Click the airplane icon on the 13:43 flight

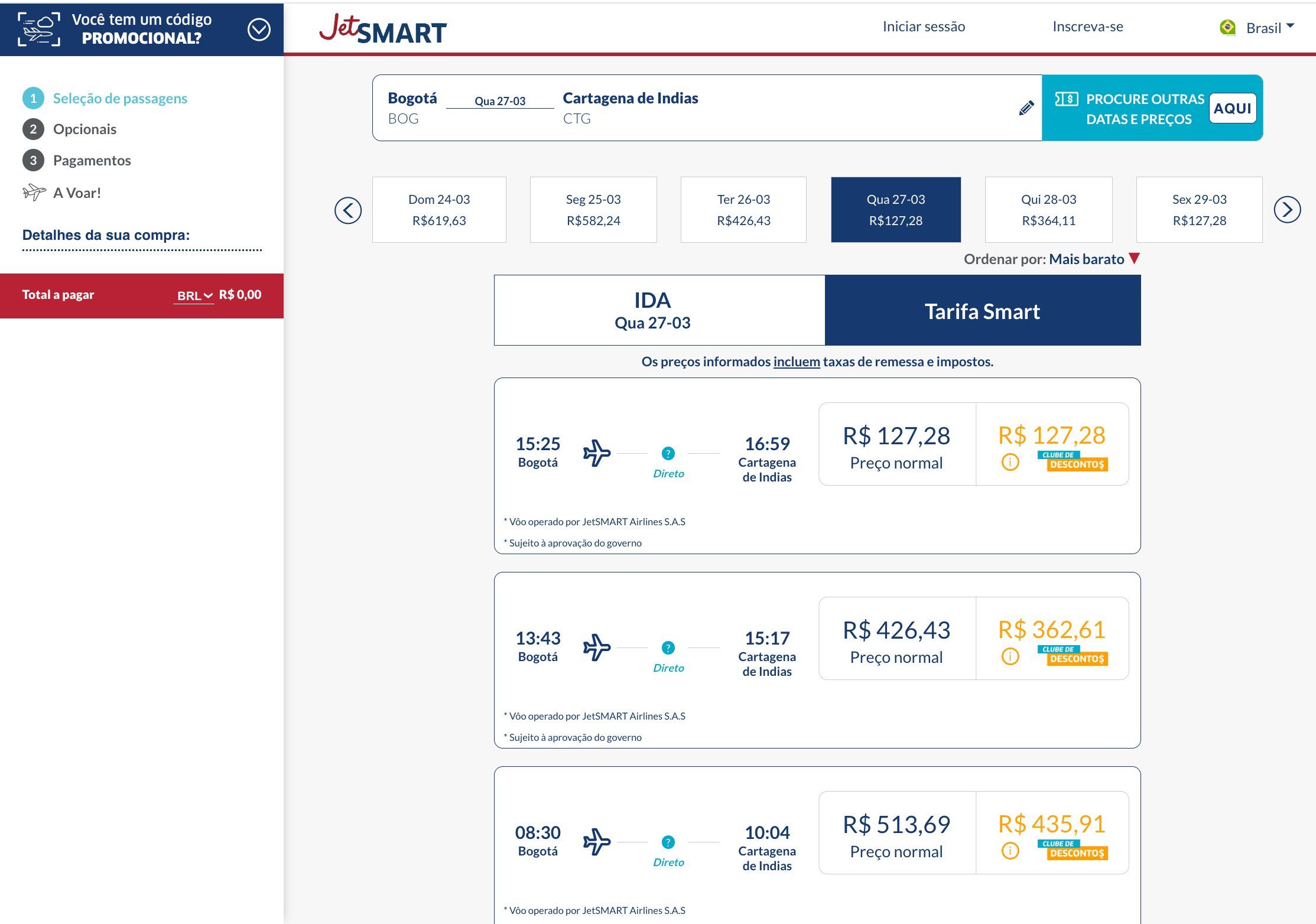pyautogui.click(x=596, y=648)
